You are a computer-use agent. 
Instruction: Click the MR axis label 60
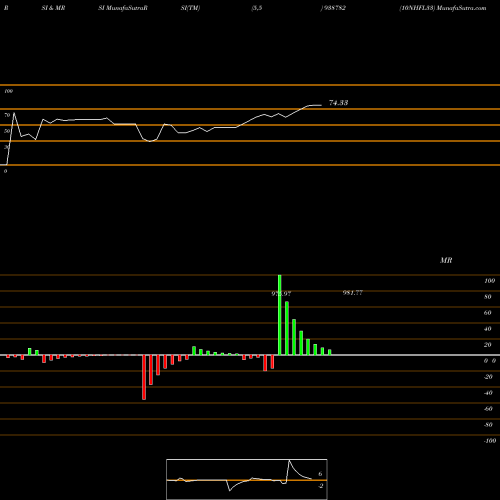488,313
